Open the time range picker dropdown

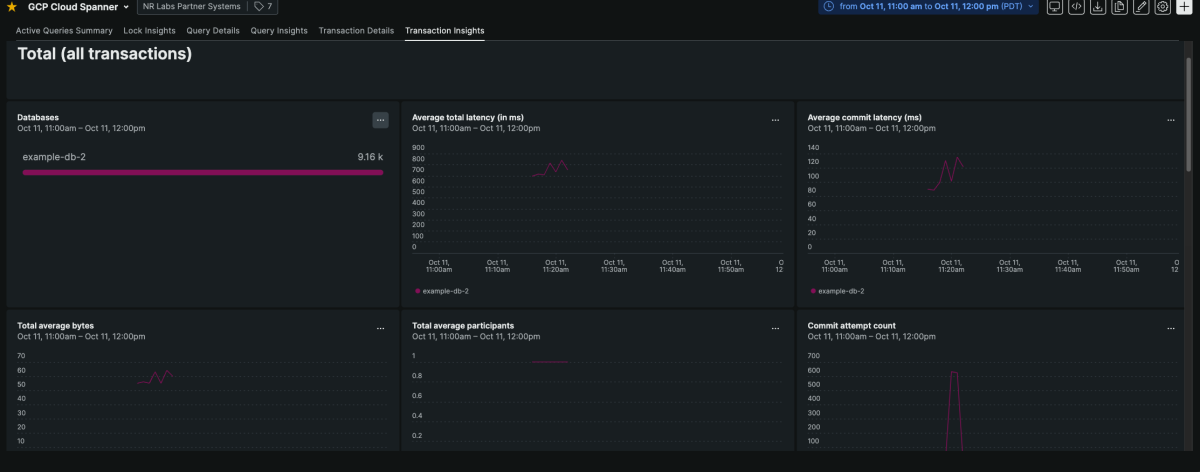[x=928, y=7]
